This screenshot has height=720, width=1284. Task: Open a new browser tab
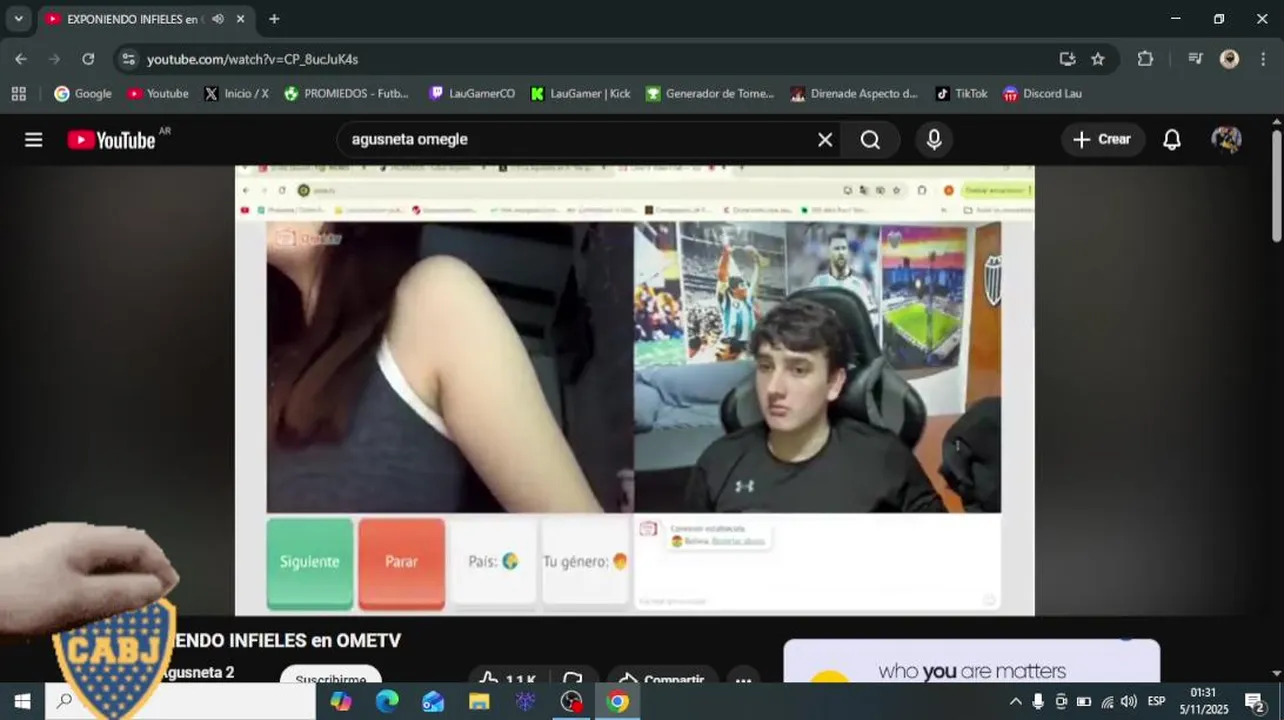pyautogui.click(x=274, y=19)
